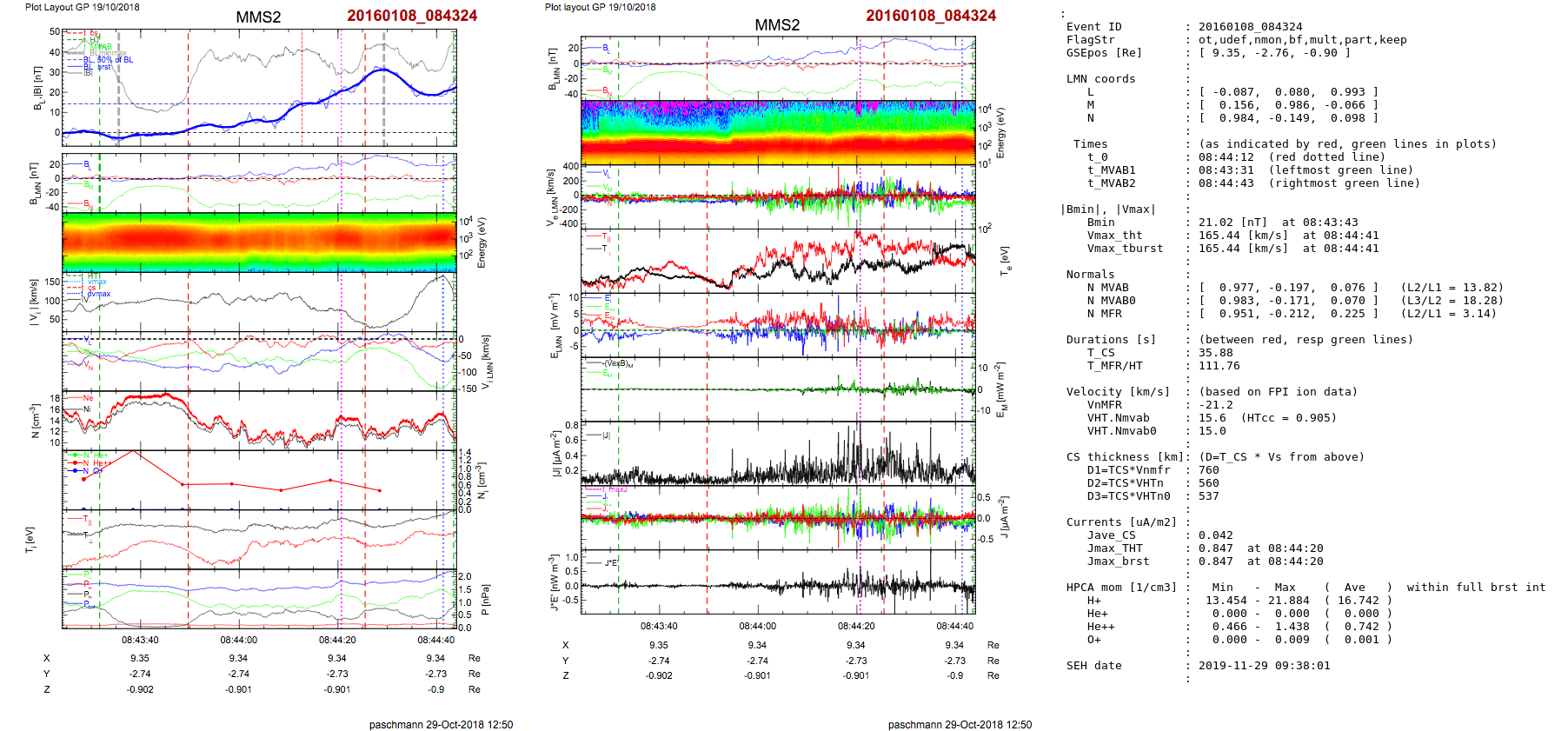Click the B_L, |B| [nT] magnetic field panel
Image resolution: width=1568 pixels, height=731 pixels.
(x=259, y=87)
